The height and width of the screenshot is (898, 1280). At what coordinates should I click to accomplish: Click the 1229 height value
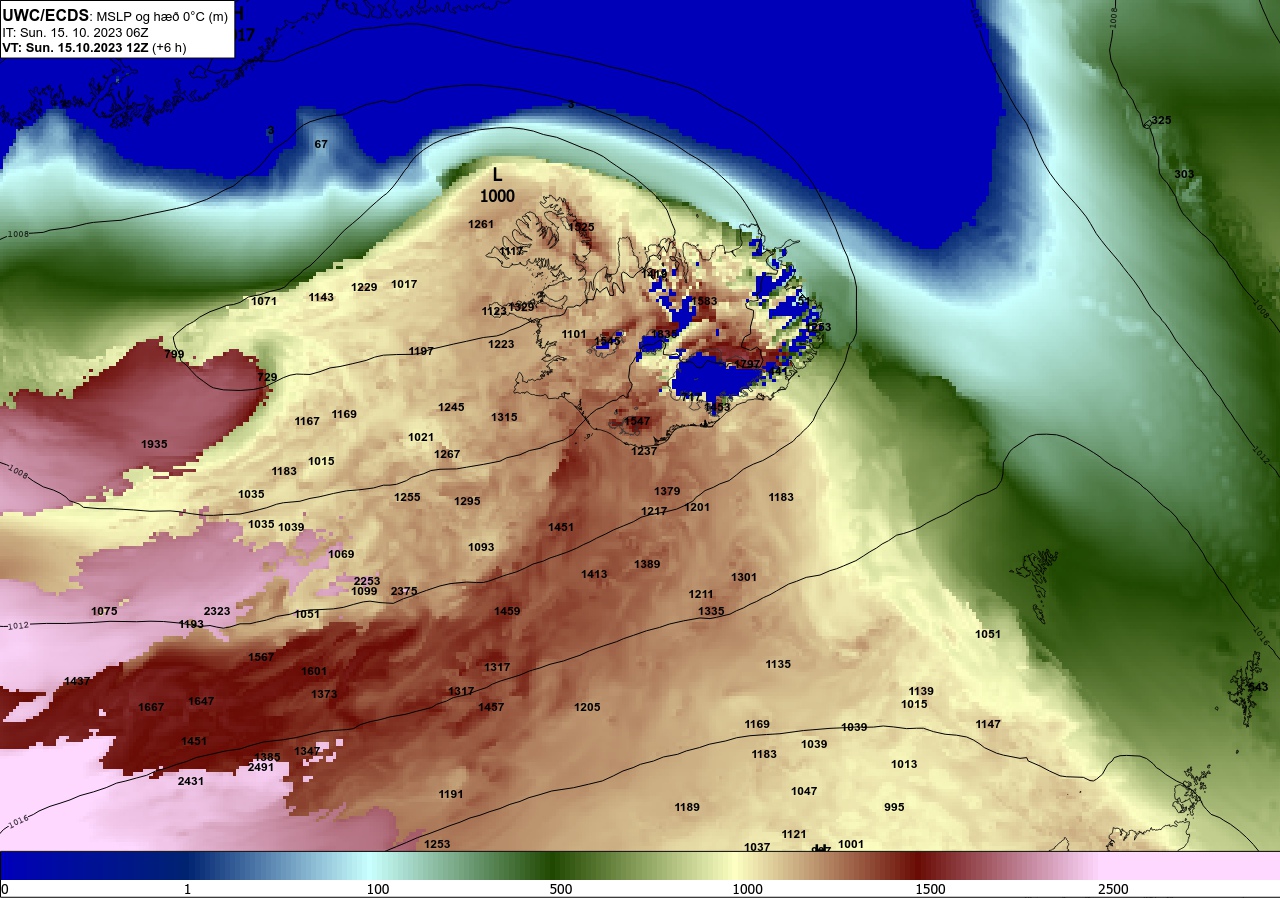[x=364, y=287]
